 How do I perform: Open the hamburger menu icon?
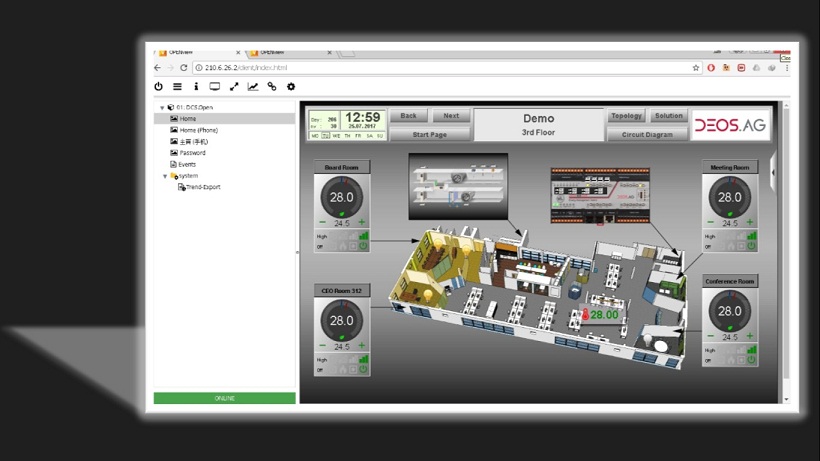[177, 87]
